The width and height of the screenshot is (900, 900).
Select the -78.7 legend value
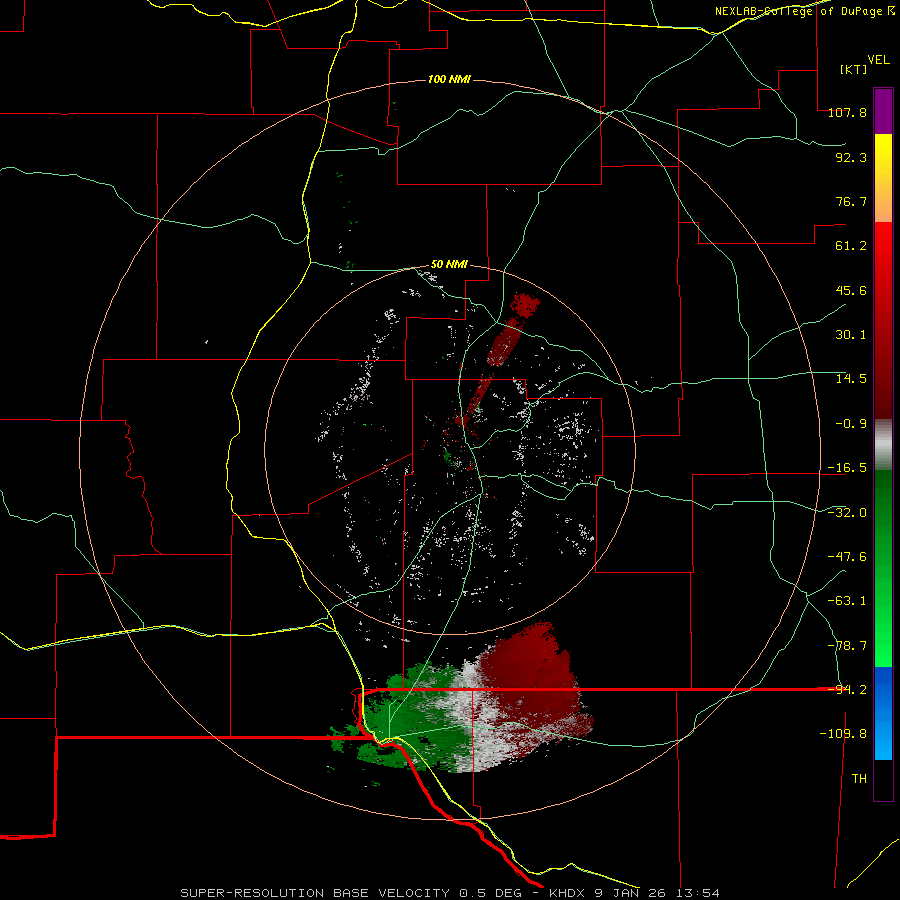[x=847, y=646]
